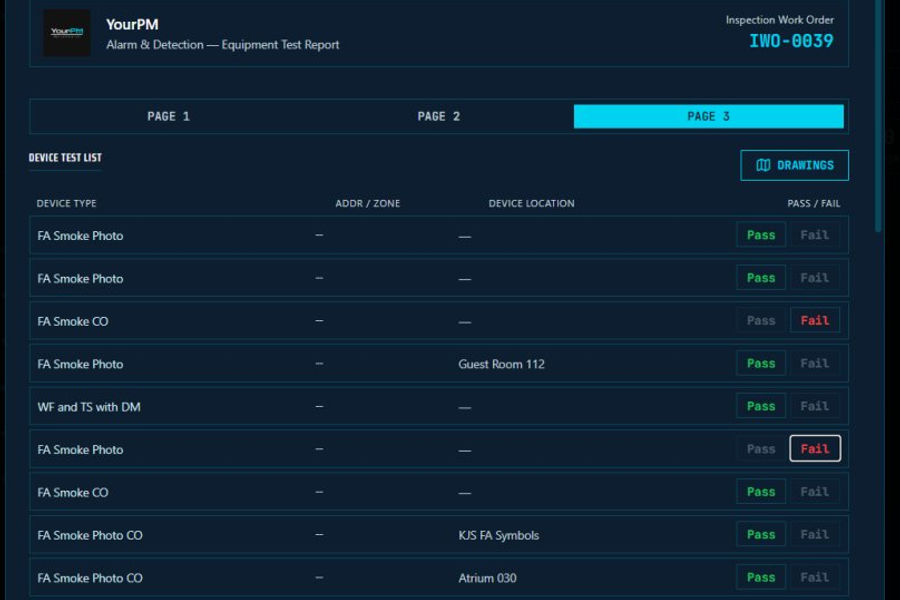Image resolution: width=900 pixels, height=600 pixels.
Task: Select Pass in the failed FA Smoke CO row
Action: pos(761,320)
